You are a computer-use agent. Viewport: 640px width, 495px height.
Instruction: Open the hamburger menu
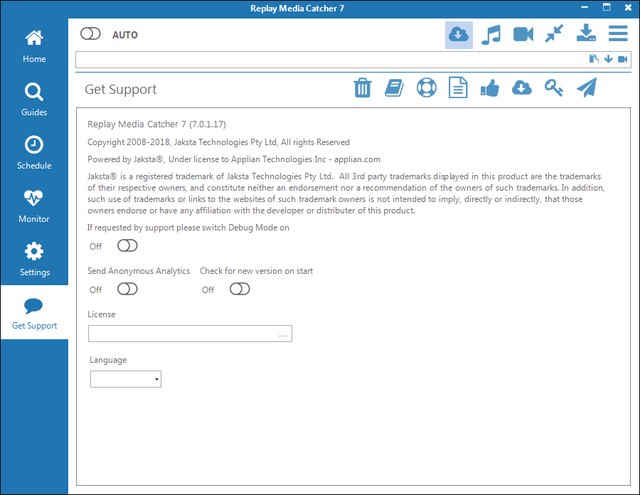coord(619,34)
